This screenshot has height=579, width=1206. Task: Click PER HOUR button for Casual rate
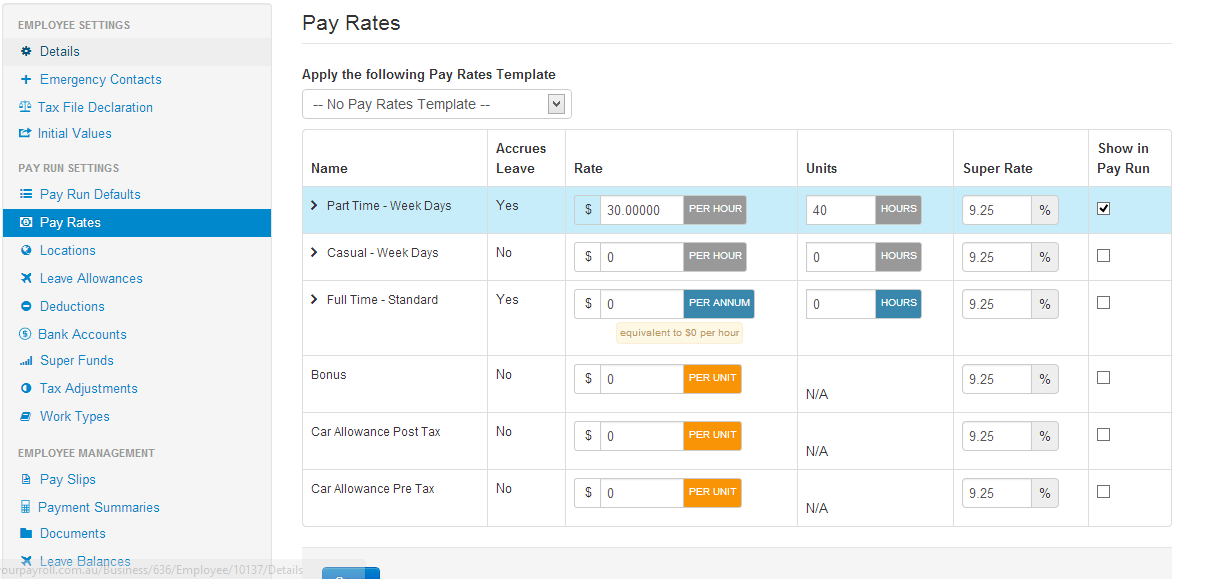pos(715,257)
